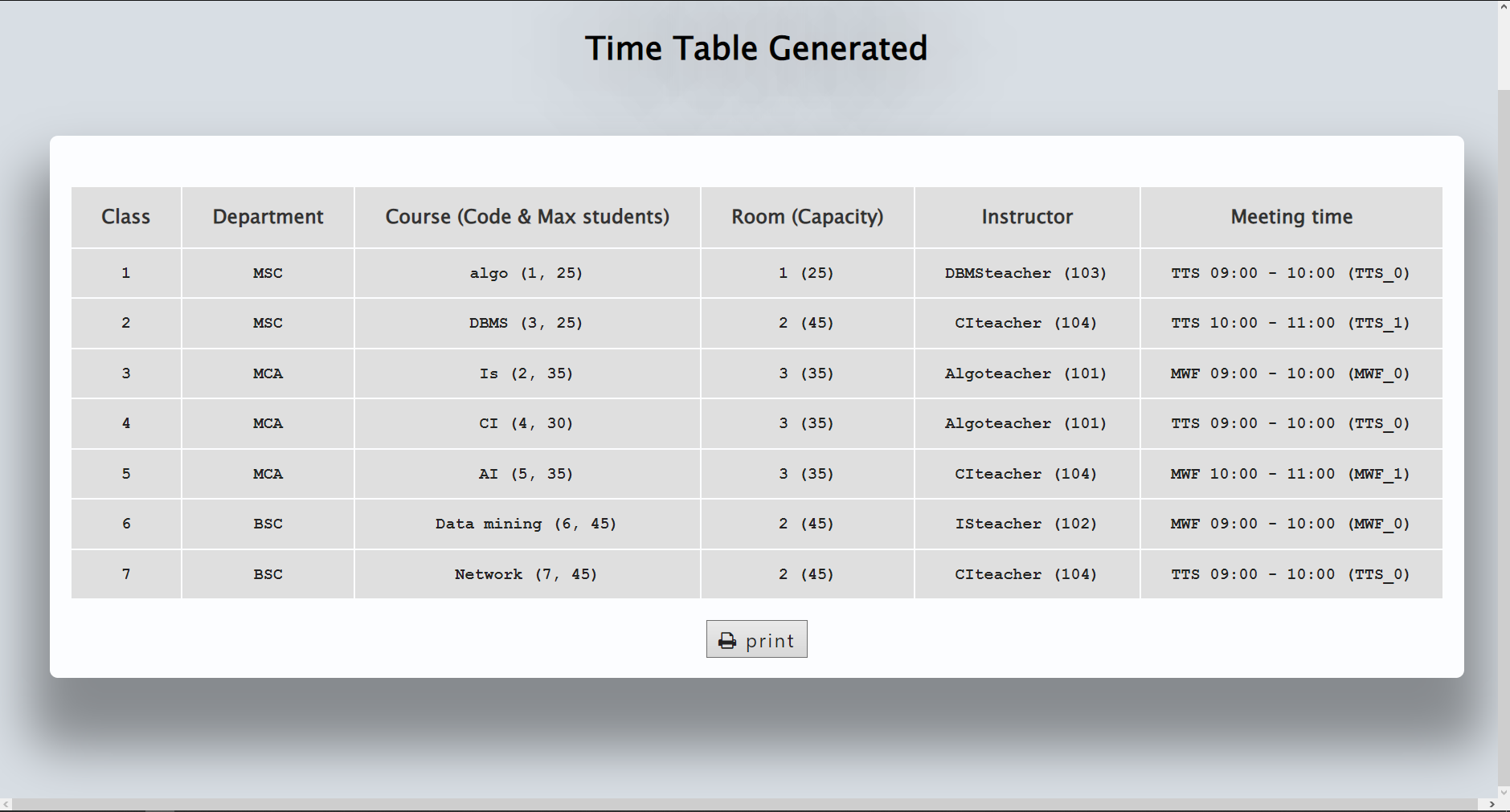Click the DBMSteacher (103) instructor cell

pyautogui.click(x=1026, y=273)
